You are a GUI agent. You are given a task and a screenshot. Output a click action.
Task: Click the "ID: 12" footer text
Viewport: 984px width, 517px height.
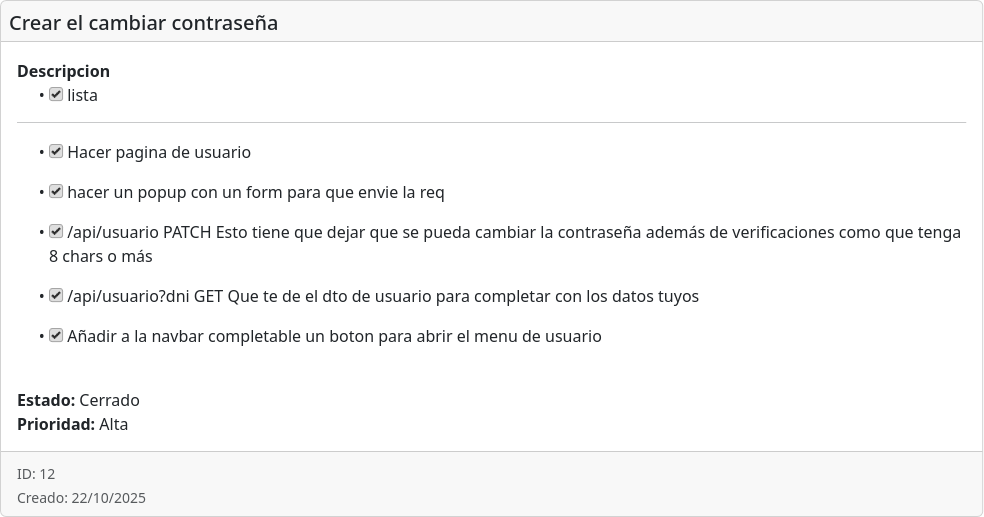(x=36, y=474)
